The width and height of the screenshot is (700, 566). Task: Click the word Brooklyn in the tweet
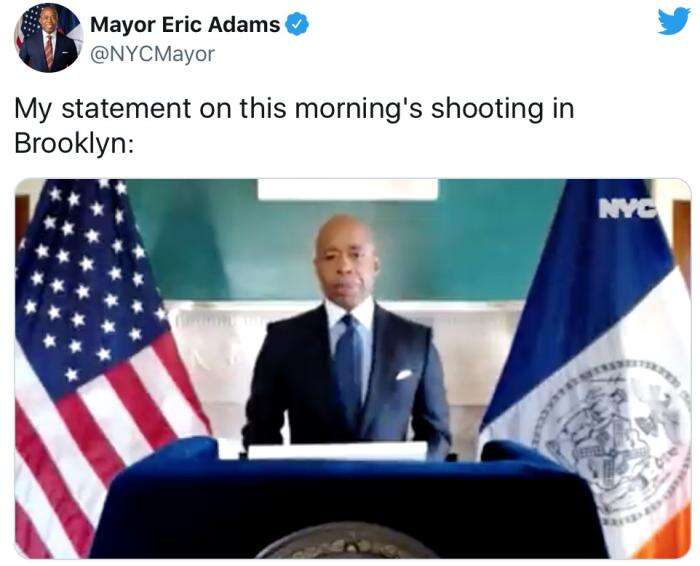click(x=70, y=144)
